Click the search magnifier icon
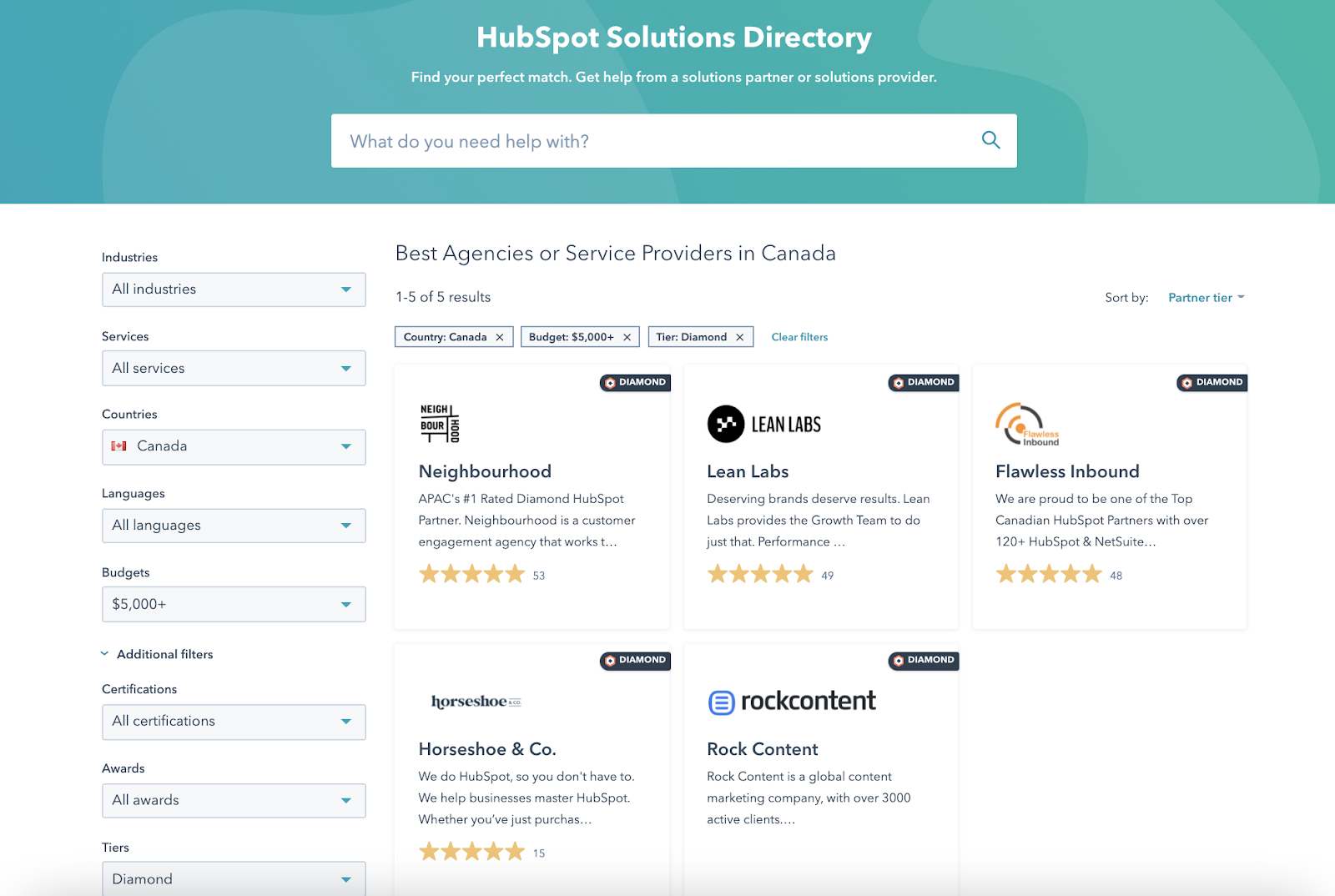 point(990,140)
